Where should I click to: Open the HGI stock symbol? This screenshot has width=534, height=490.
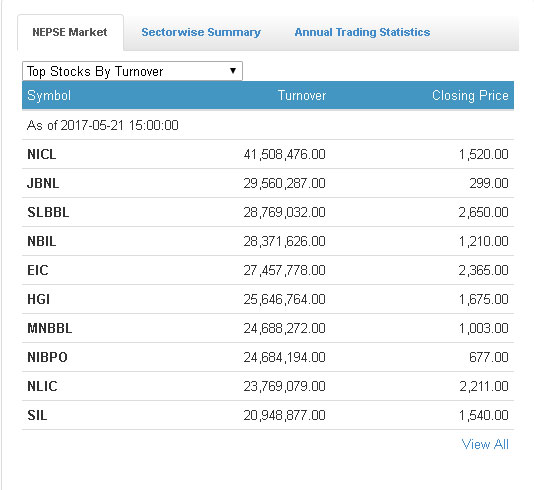click(x=38, y=299)
